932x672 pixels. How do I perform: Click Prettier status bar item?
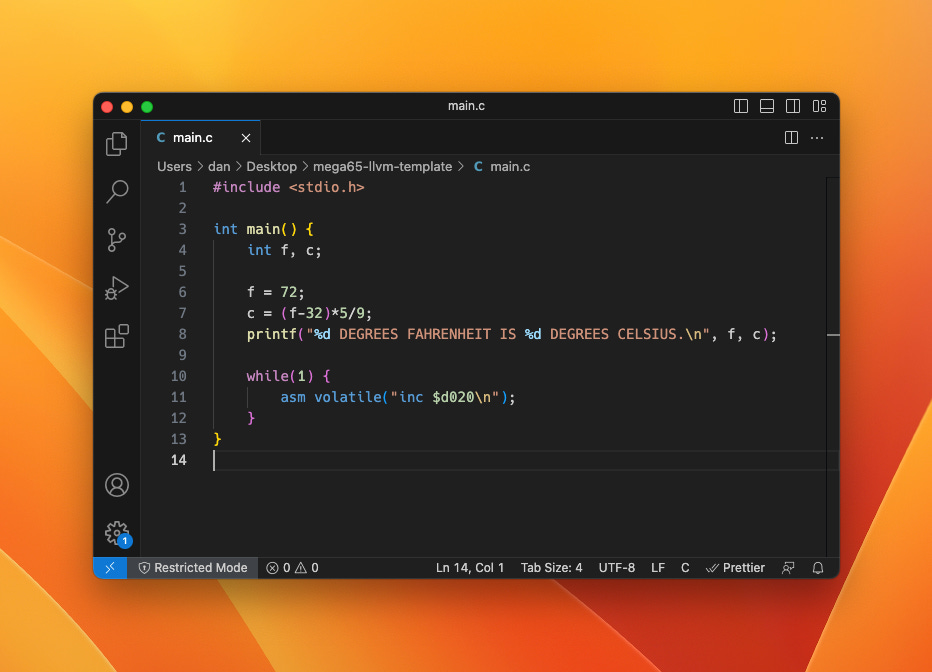tap(735, 568)
